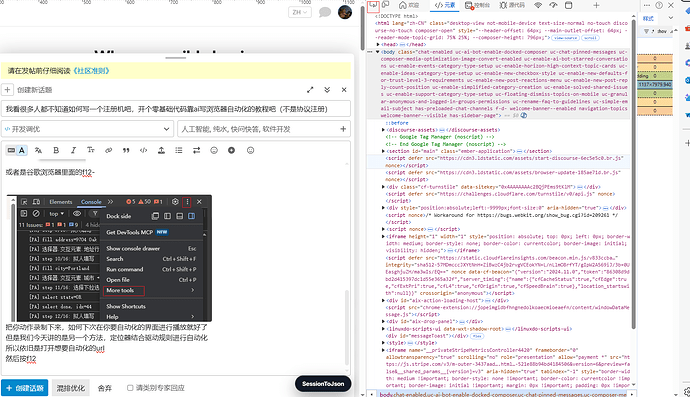Click the filled circle plus options icon
The image size is (690, 397).
point(231,151)
